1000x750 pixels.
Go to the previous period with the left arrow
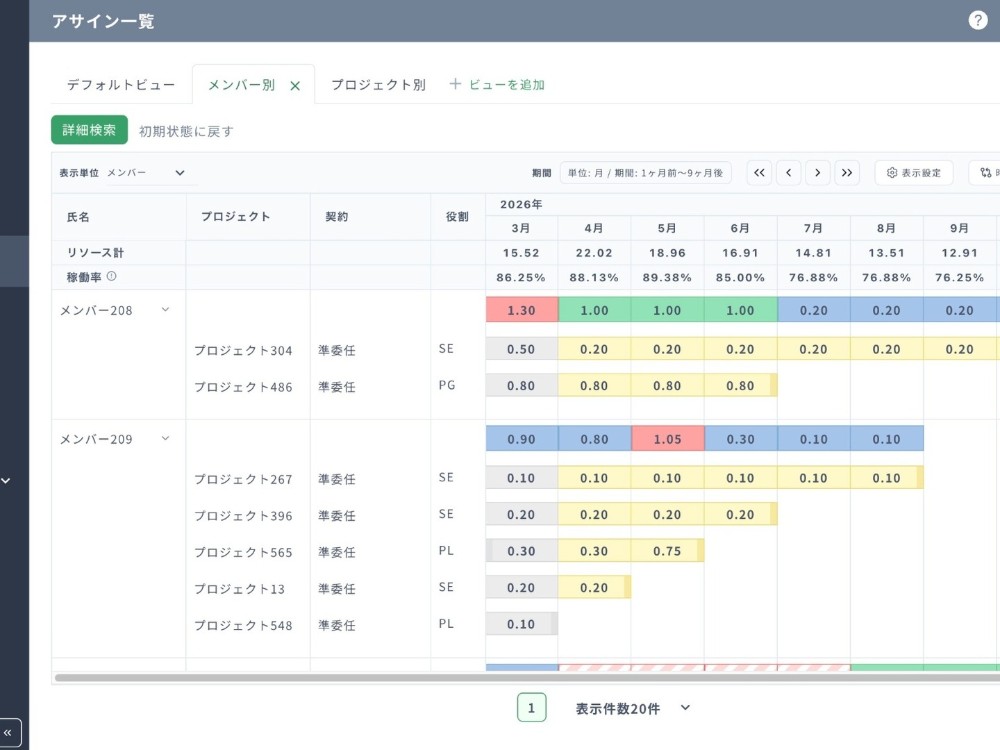pos(788,173)
